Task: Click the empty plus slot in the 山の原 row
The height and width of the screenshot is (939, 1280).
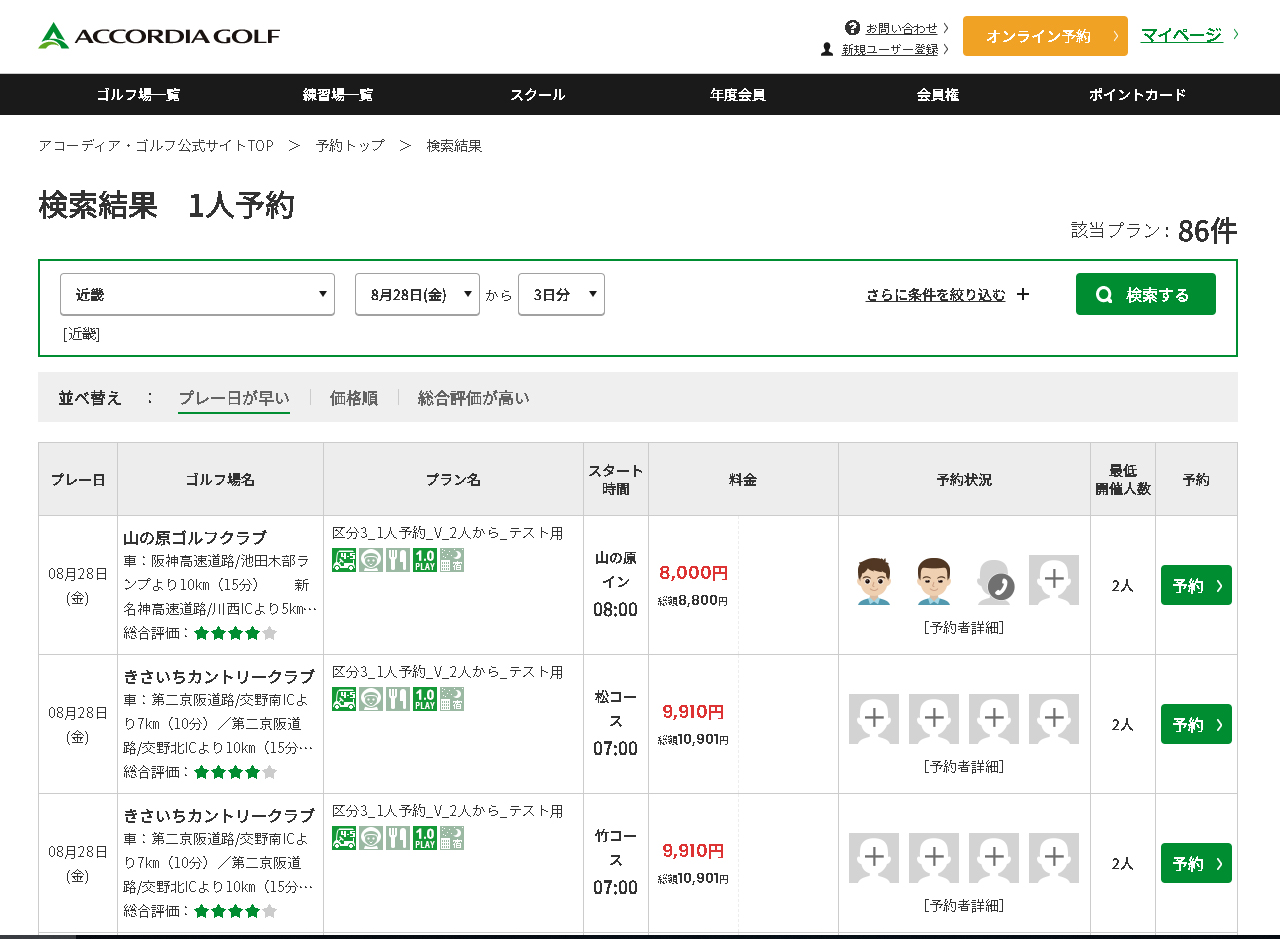Action: 1054,580
